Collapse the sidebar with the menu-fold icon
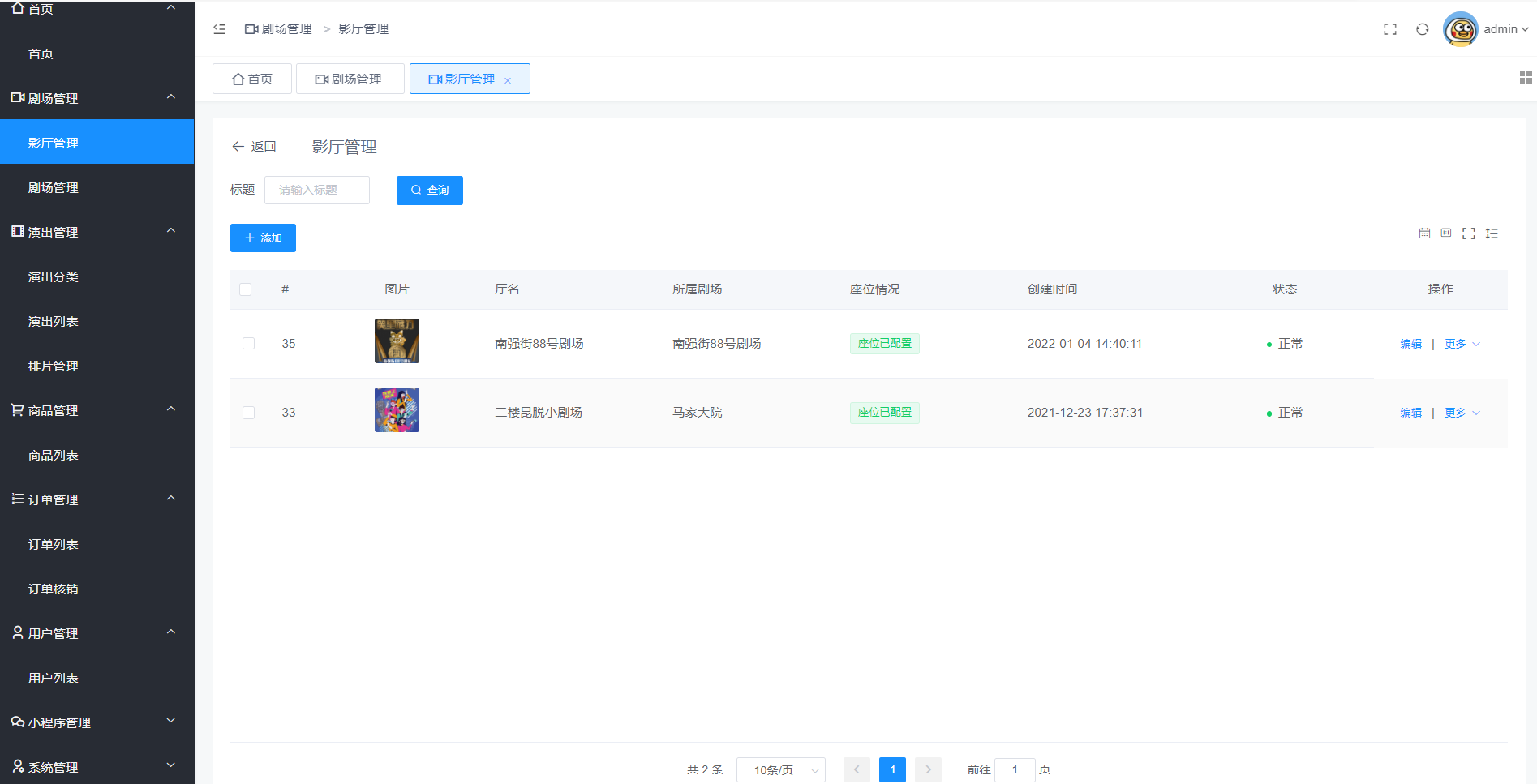 (219, 29)
